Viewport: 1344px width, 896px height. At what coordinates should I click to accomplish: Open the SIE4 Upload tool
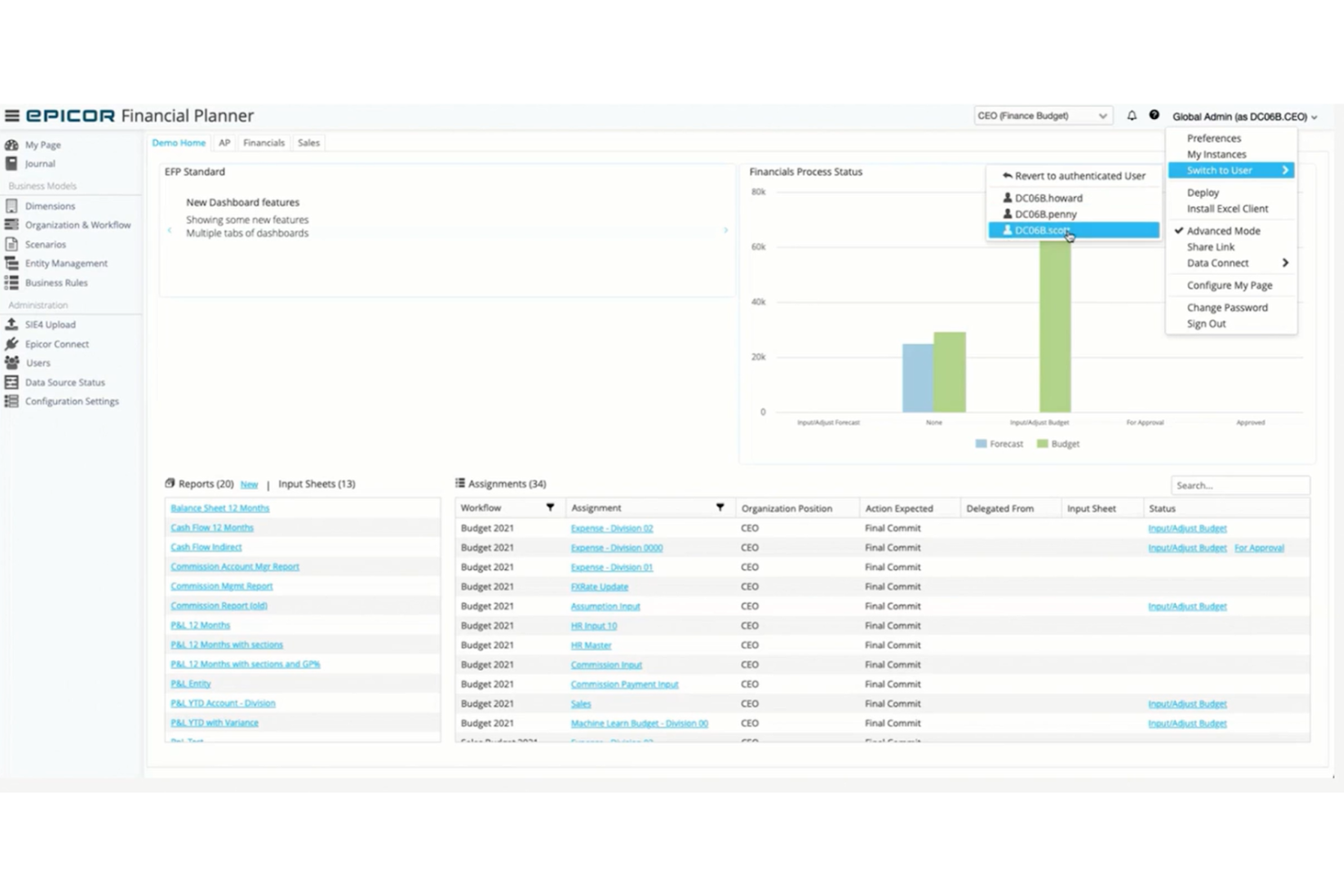coord(50,324)
